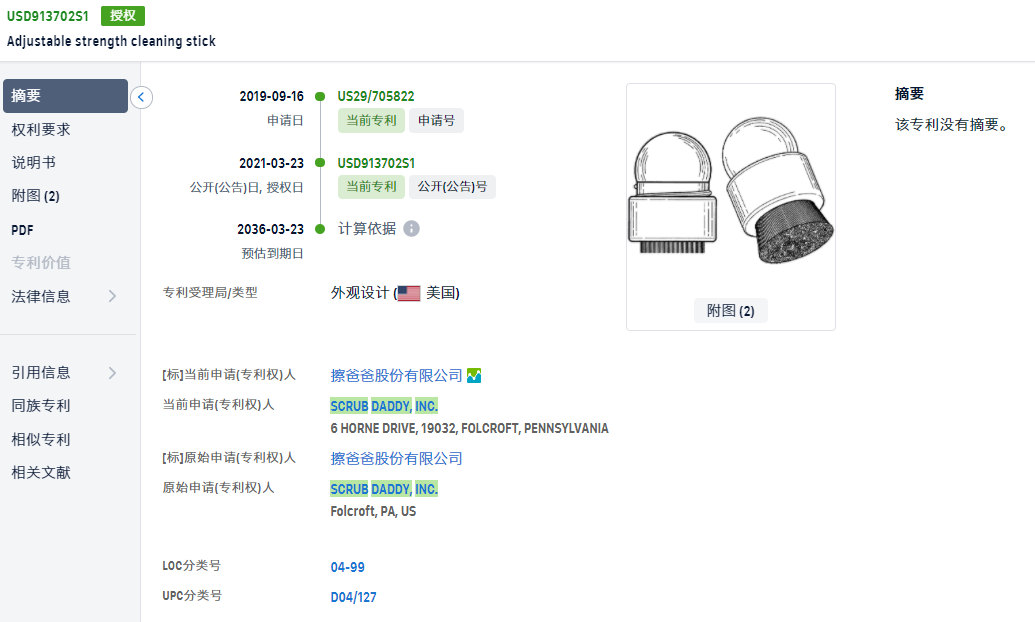This screenshot has height=622, width=1035.
Task: Click the estimated expiry date 2036-03-23
Action: pyautogui.click(x=271, y=229)
